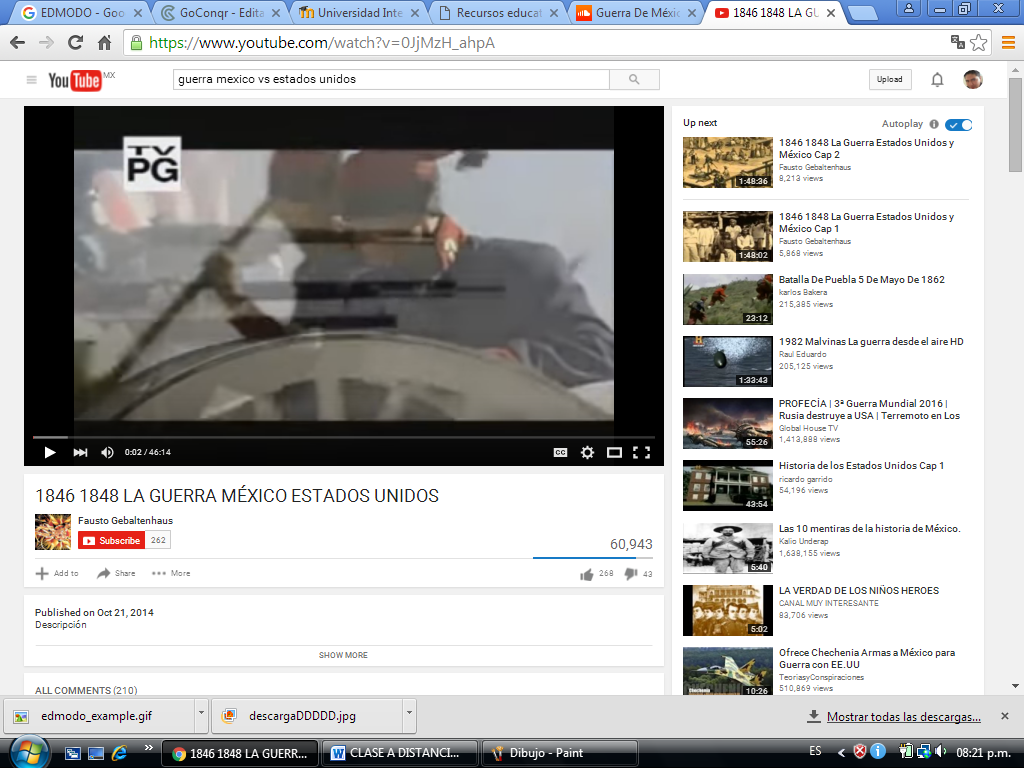Click the browser address bar
1024x768 pixels.
point(536,43)
